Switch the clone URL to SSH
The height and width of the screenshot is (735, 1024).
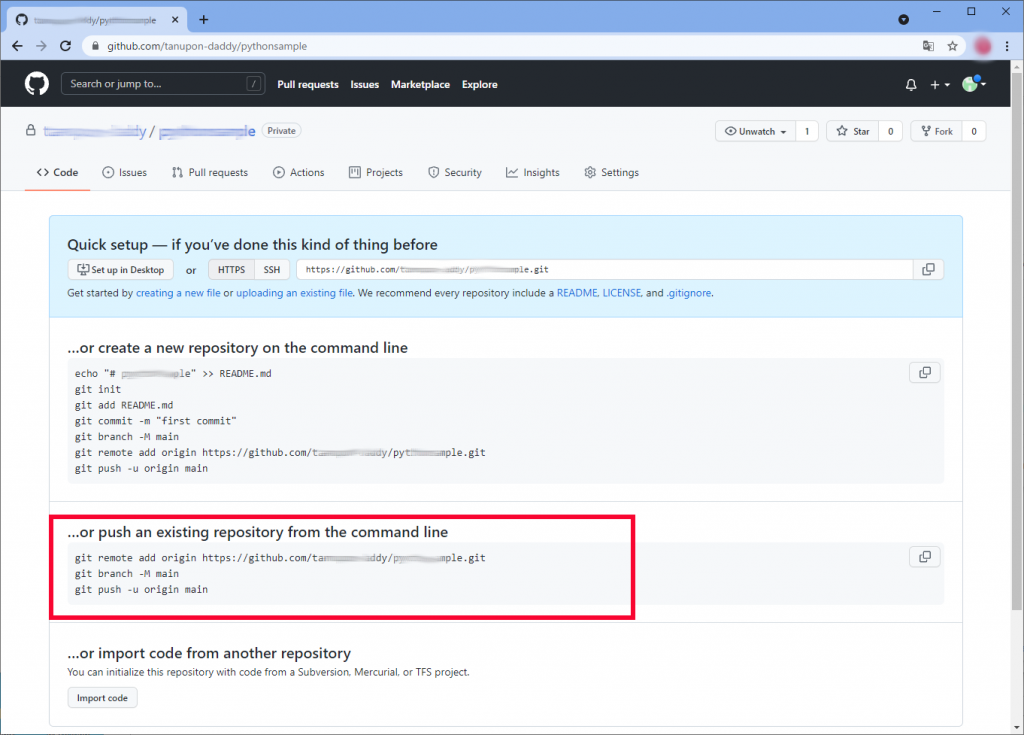pyautogui.click(x=272, y=270)
